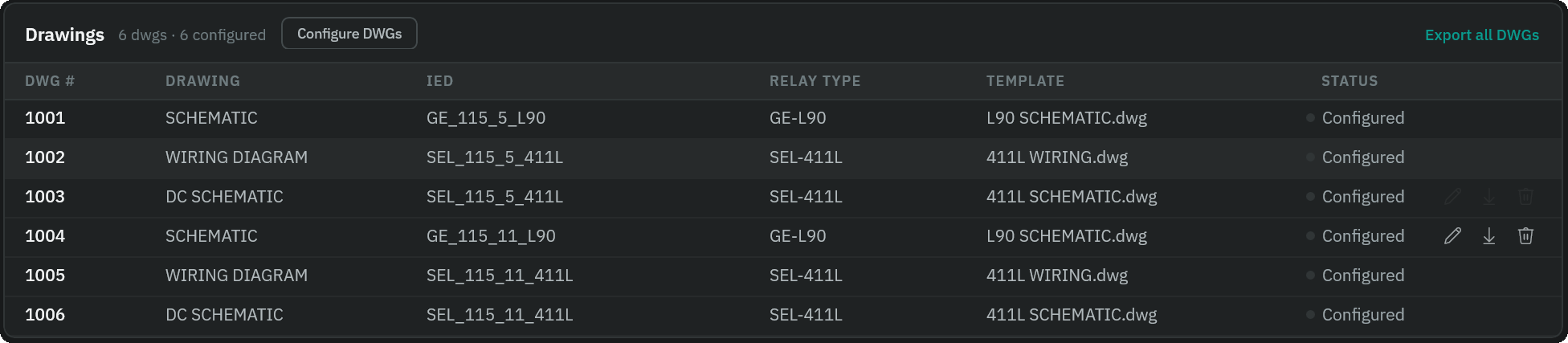Click faded trash icon on row 1003
The image size is (1568, 343).
click(x=1525, y=197)
